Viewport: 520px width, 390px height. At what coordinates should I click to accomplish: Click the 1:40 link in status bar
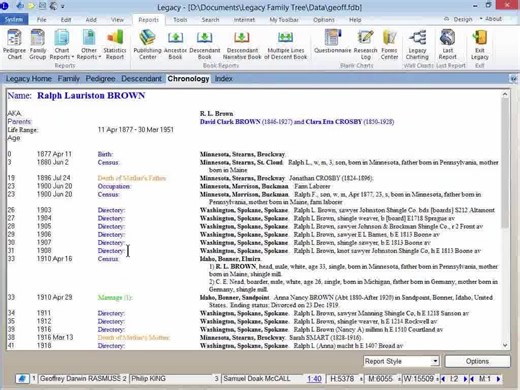click(x=314, y=379)
